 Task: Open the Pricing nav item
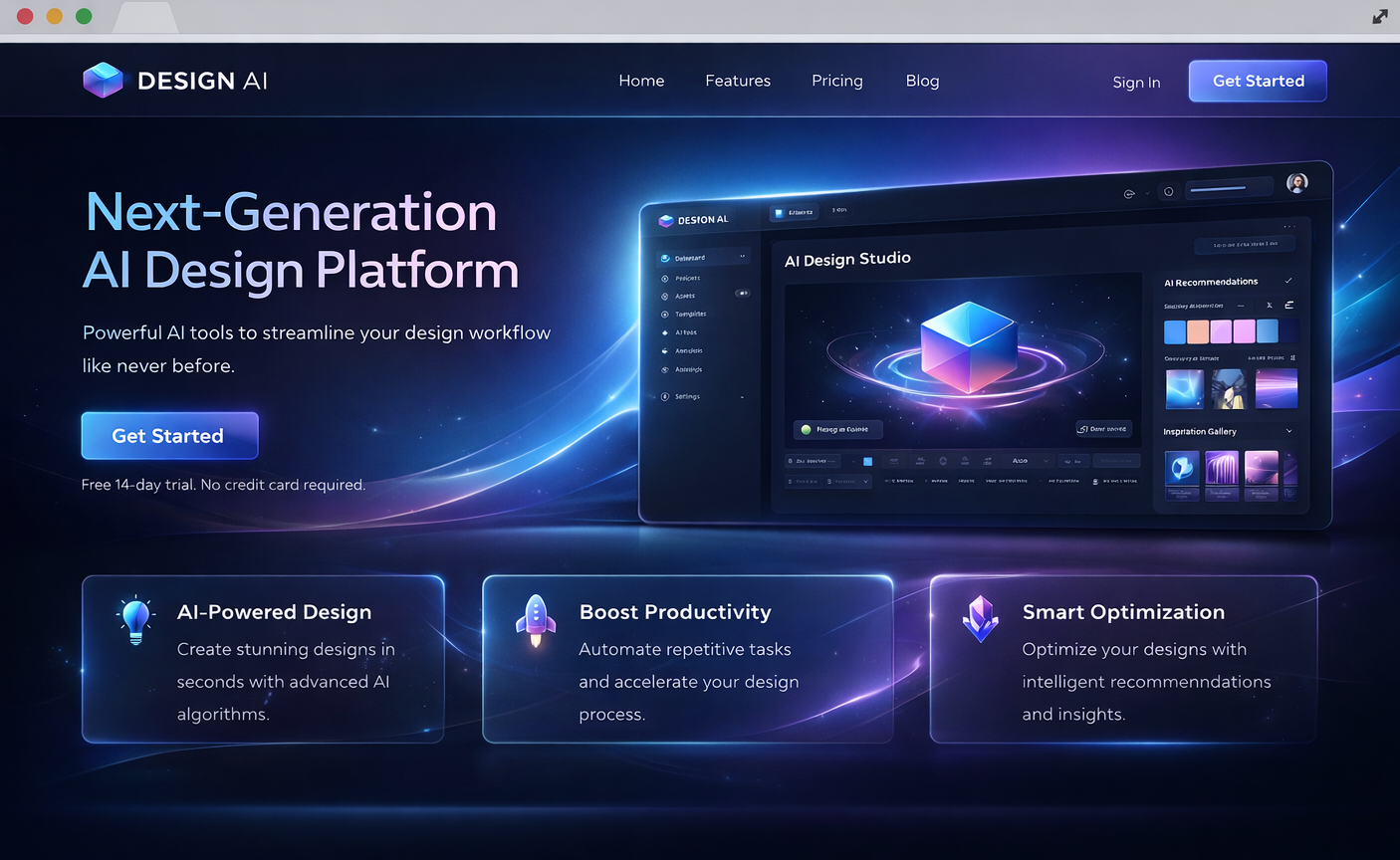(x=837, y=81)
